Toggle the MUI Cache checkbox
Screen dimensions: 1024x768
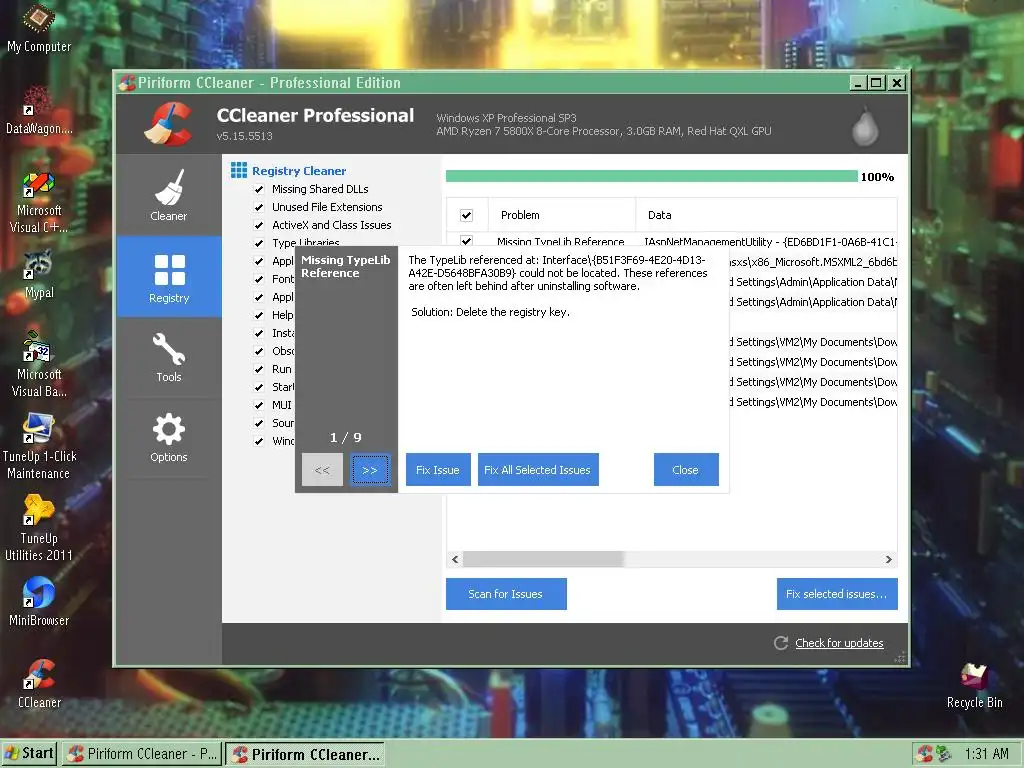[259, 406]
